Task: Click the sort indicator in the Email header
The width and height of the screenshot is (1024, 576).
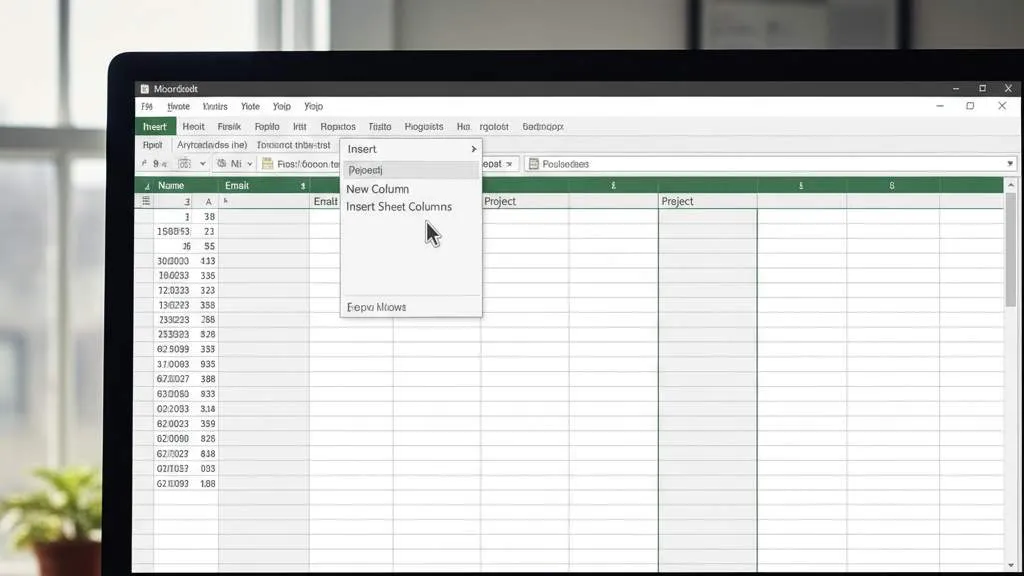Action: [302, 186]
